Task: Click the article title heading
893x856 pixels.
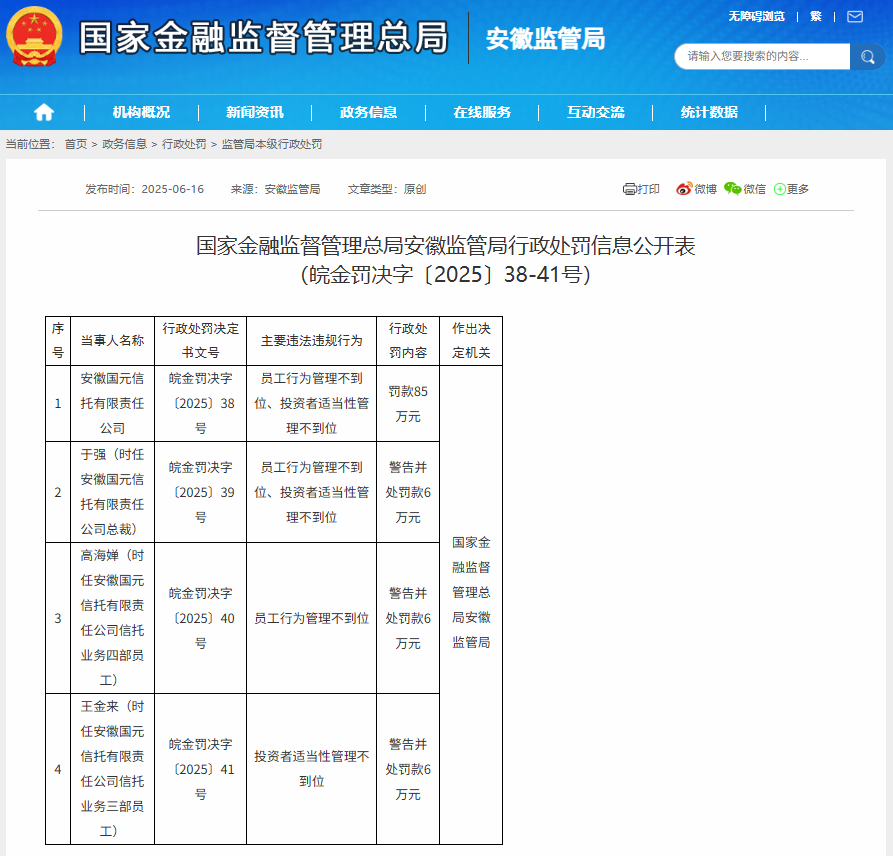Action: tap(446, 260)
